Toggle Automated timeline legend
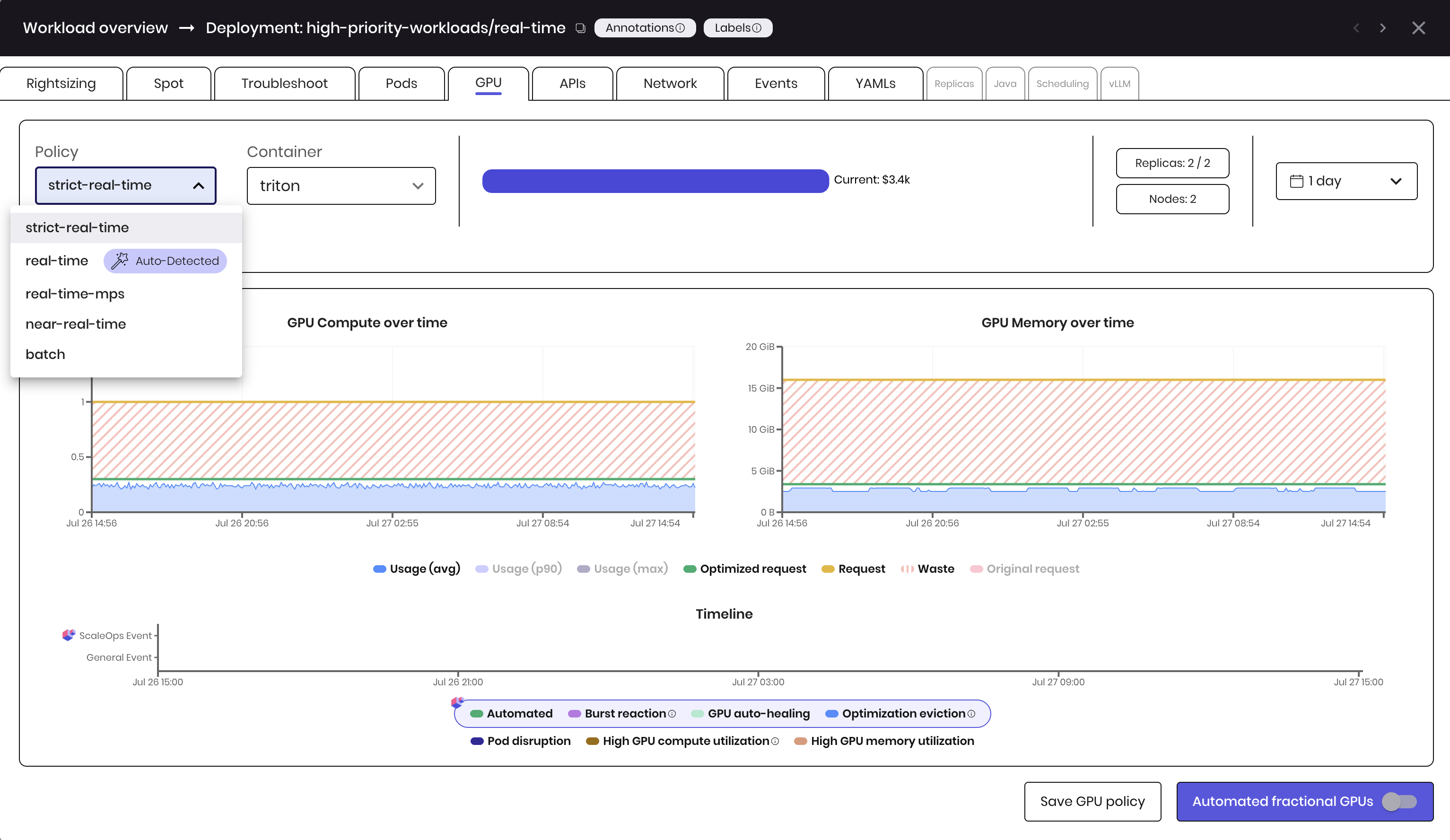 coord(511,713)
